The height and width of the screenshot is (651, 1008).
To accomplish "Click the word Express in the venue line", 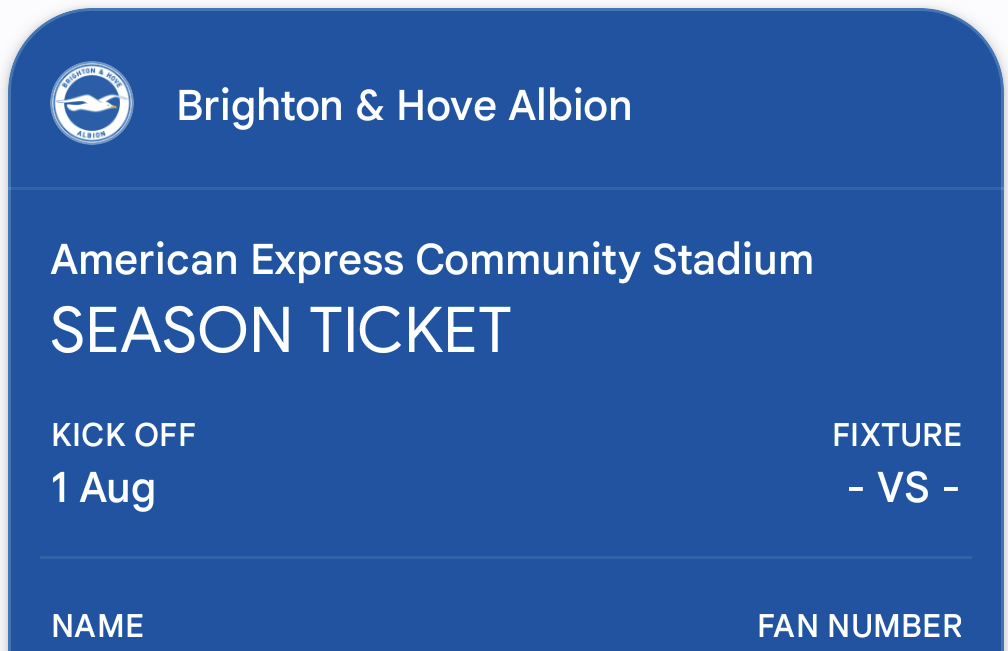I will tap(327, 262).
